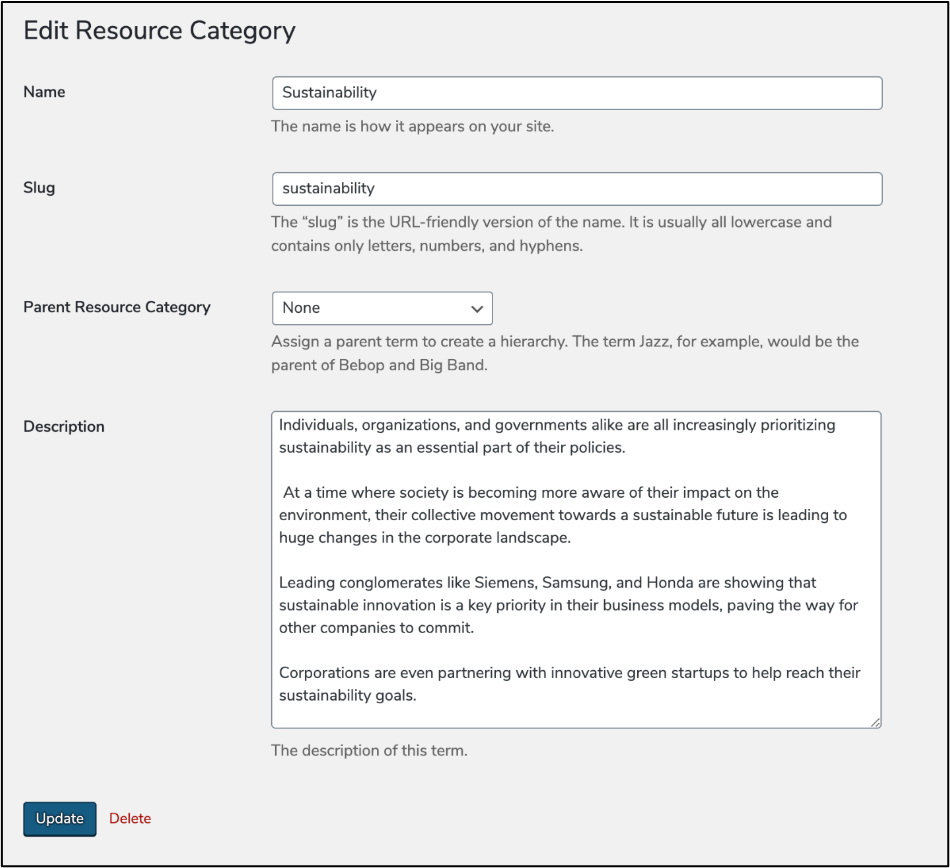Click the resize handle of the Description box
The image size is (950, 868).
tap(875, 722)
